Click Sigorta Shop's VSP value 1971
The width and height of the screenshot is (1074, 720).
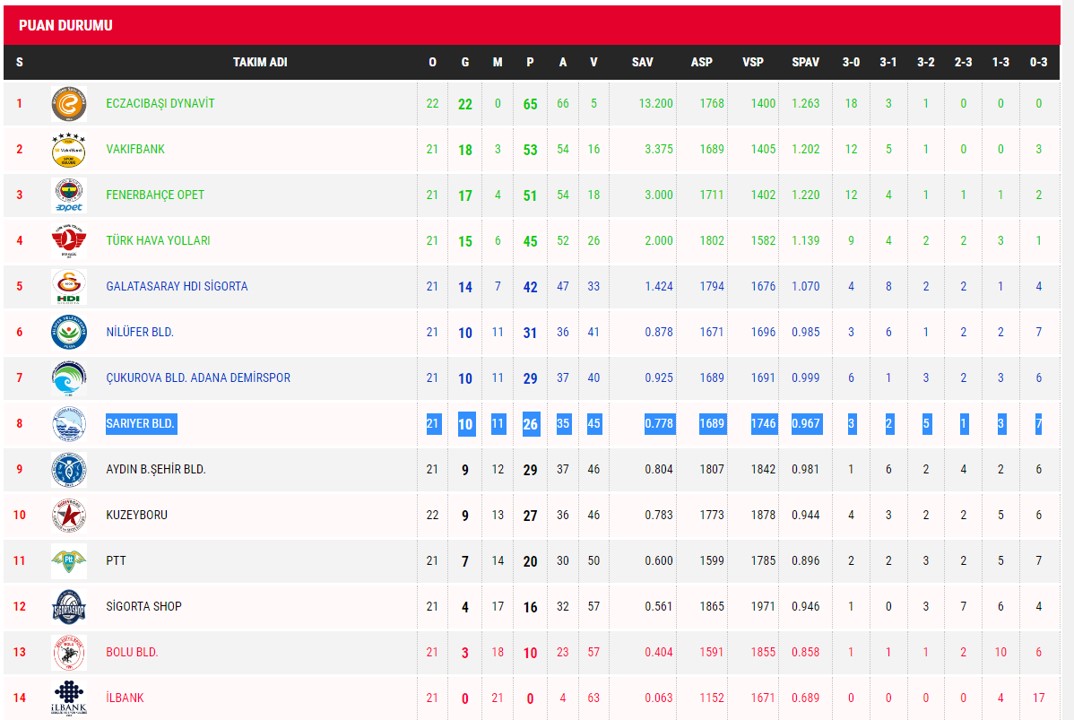pyautogui.click(x=763, y=606)
